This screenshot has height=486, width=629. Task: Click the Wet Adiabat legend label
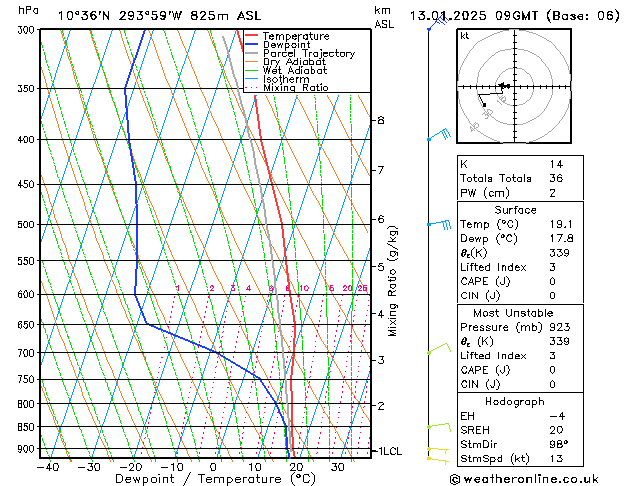(x=295, y=71)
